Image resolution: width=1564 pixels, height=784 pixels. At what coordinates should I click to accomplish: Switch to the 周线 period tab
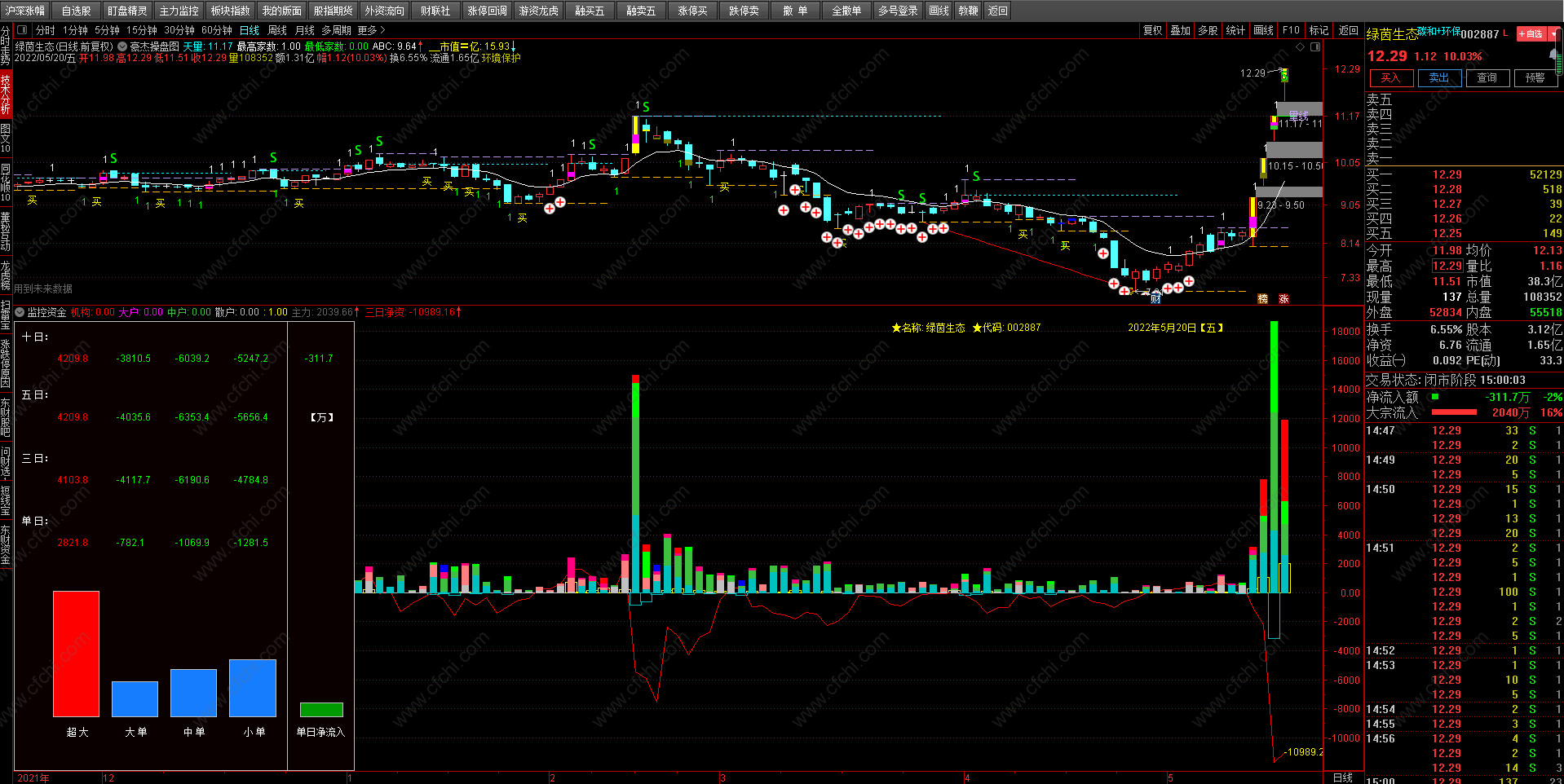(277, 30)
